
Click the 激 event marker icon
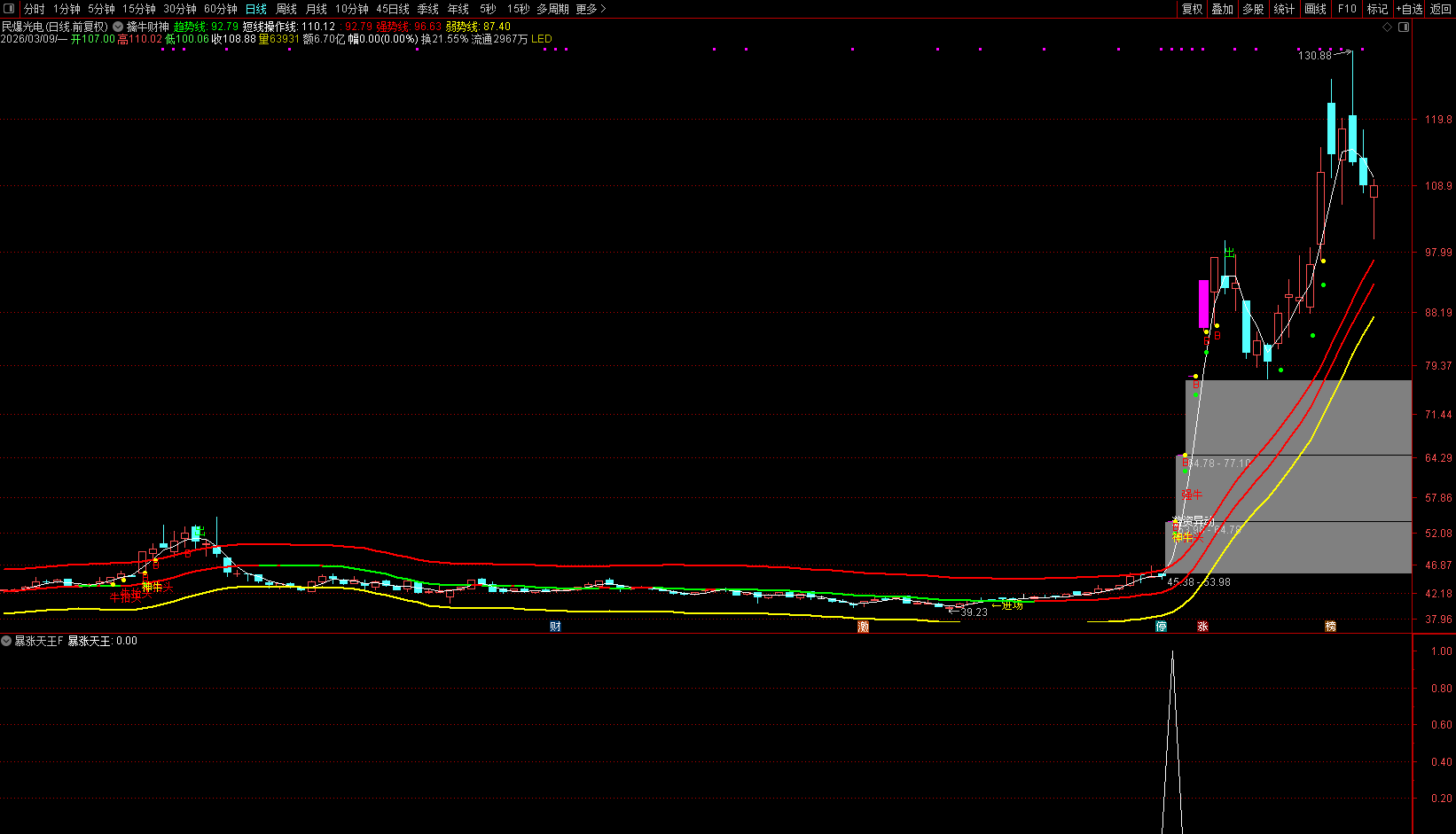coord(863,627)
